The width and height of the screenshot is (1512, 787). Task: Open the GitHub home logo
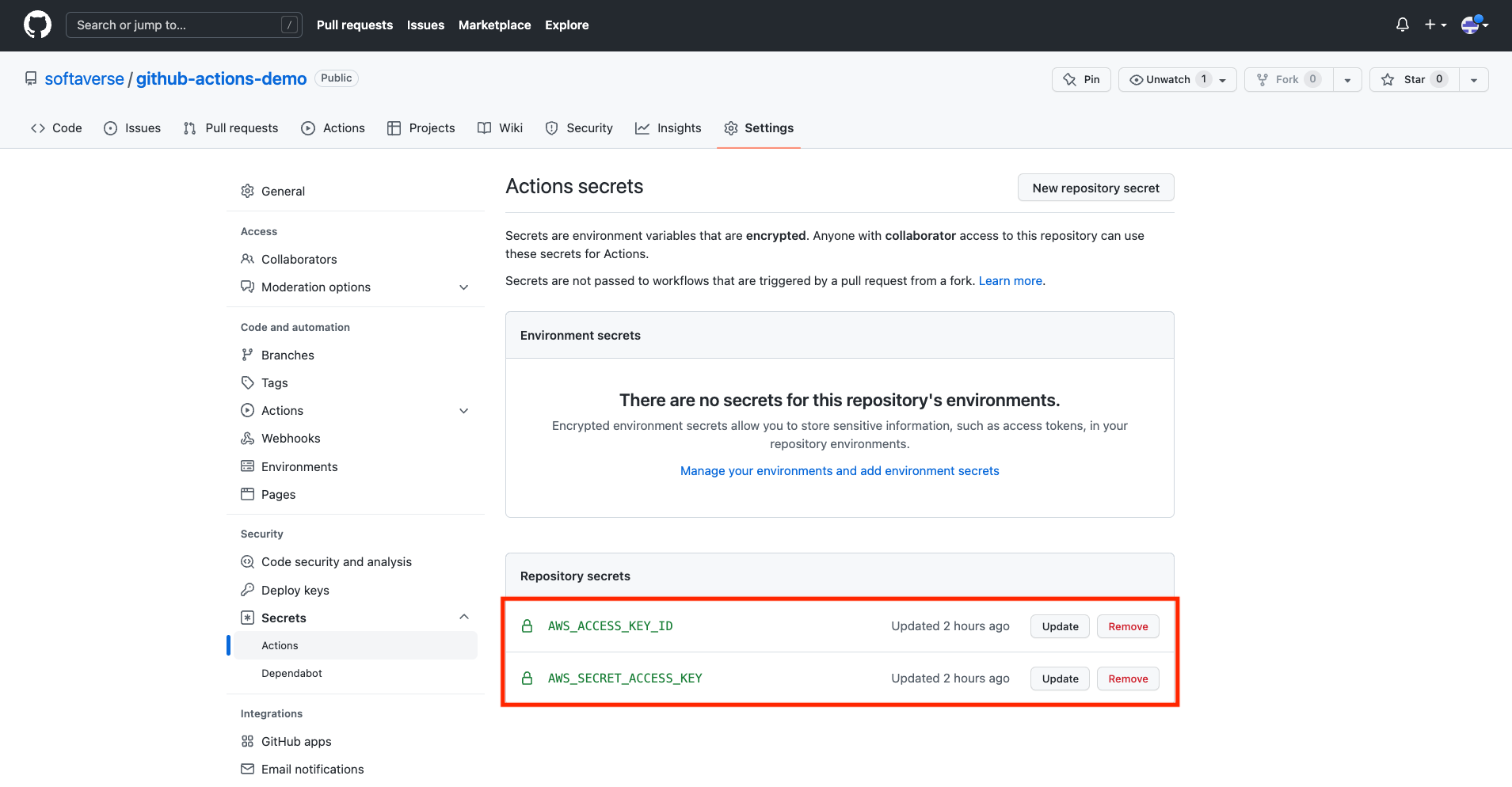[37, 25]
